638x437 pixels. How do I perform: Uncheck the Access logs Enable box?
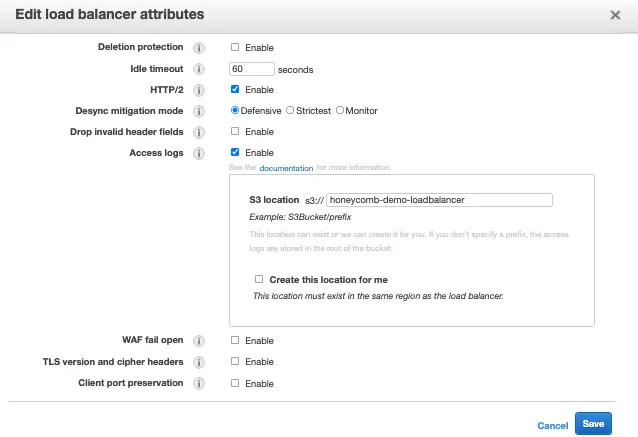click(235, 153)
